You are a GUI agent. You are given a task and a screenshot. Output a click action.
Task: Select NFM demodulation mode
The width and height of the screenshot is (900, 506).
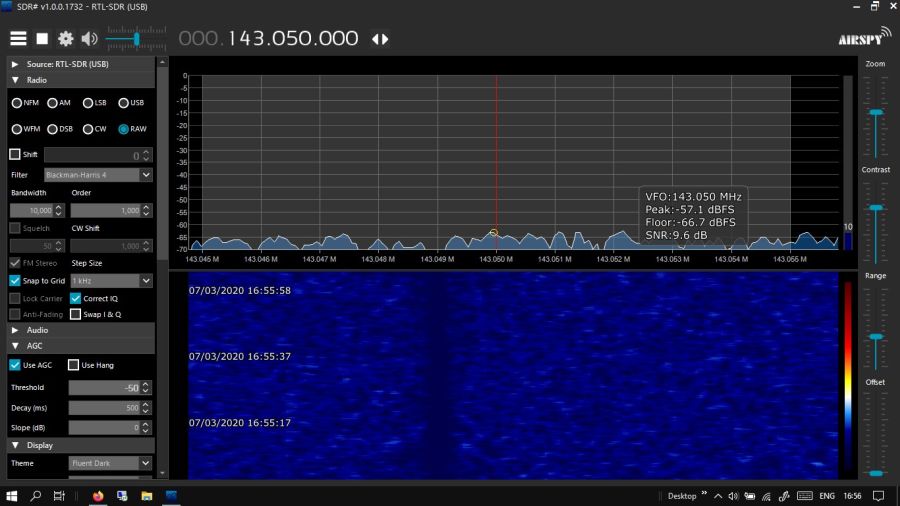(x=17, y=103)
